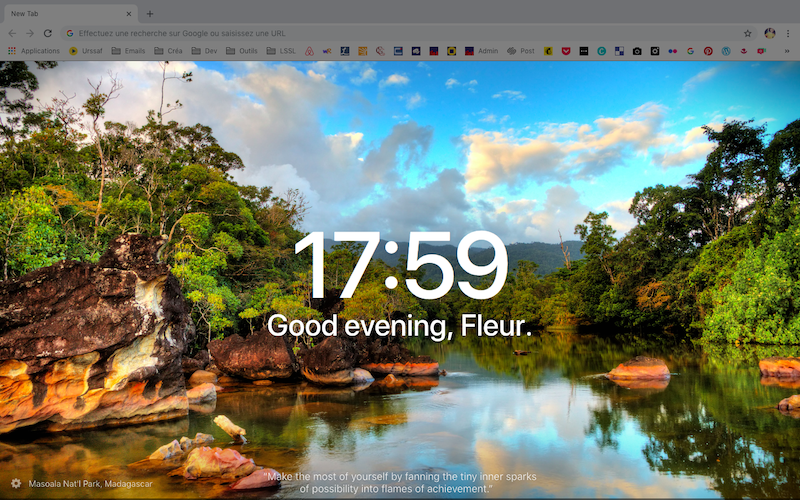Open the Pocket bookmark icon
The width and height of the screenshot is (800, 500).
point(566,50)
